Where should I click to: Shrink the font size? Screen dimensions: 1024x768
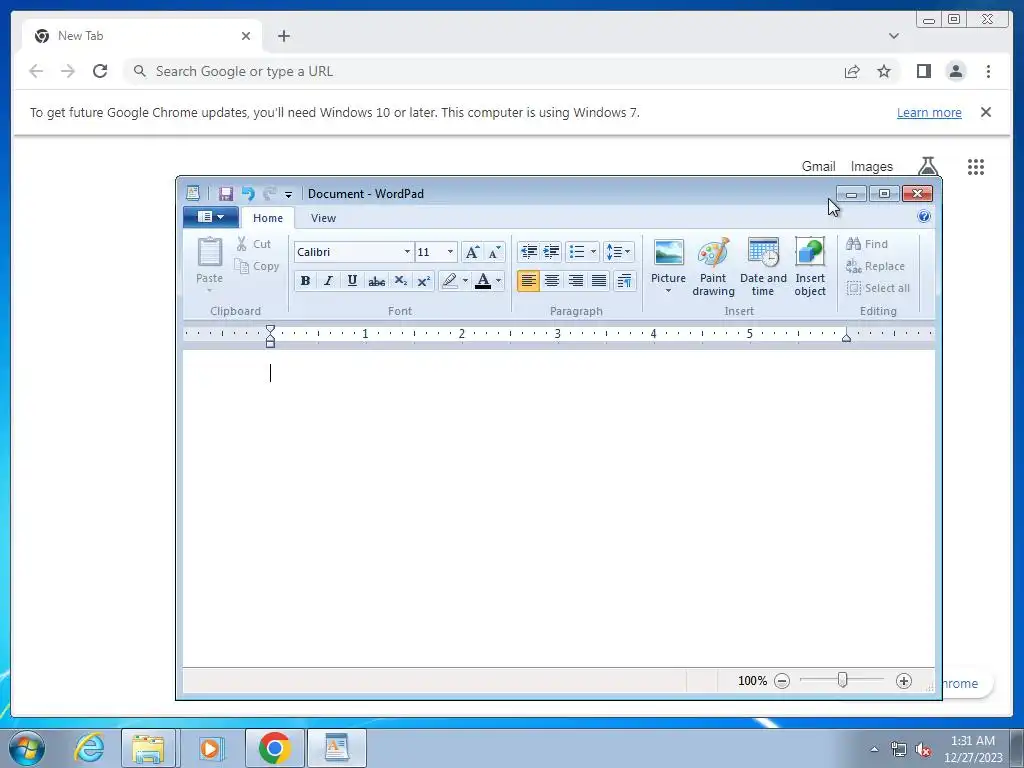coord(494,252)
